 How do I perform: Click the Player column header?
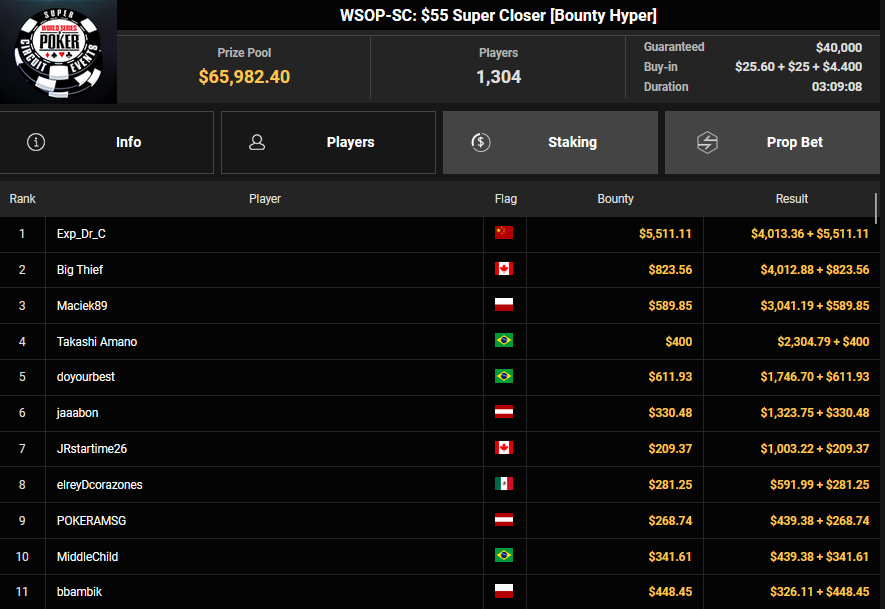pos(264,199)
